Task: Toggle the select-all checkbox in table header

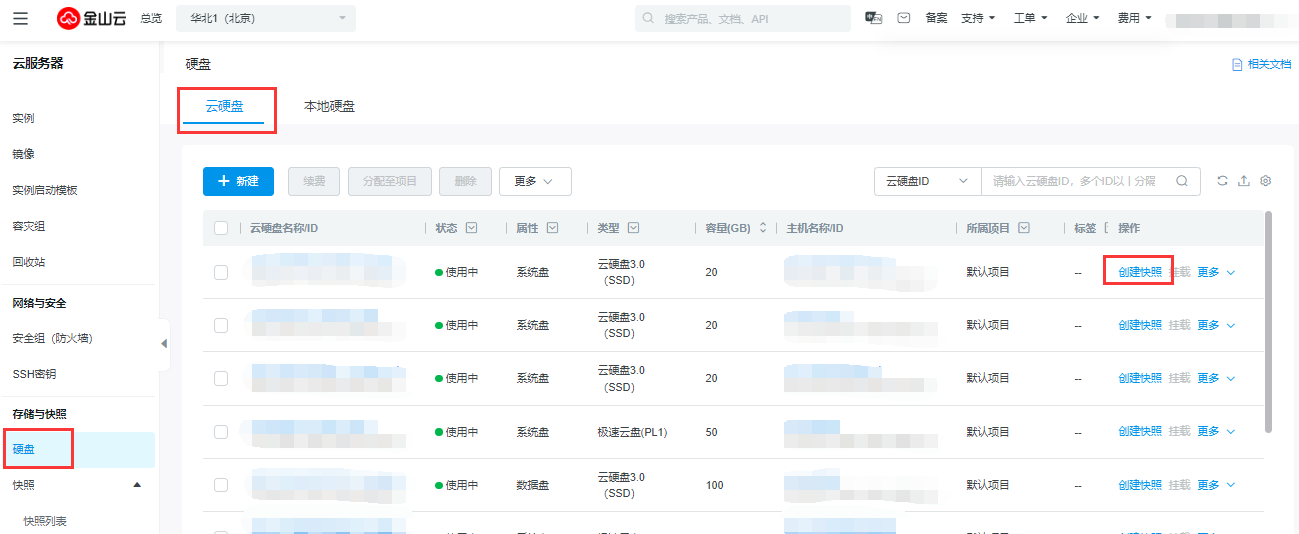Action: (x=221, y=228)
